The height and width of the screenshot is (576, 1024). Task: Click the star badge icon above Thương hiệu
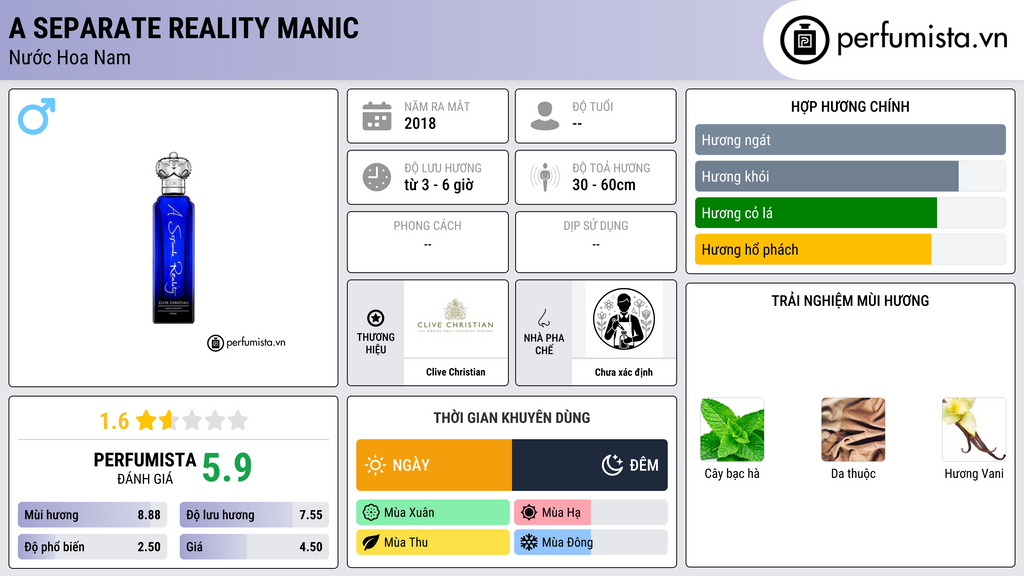376,318
